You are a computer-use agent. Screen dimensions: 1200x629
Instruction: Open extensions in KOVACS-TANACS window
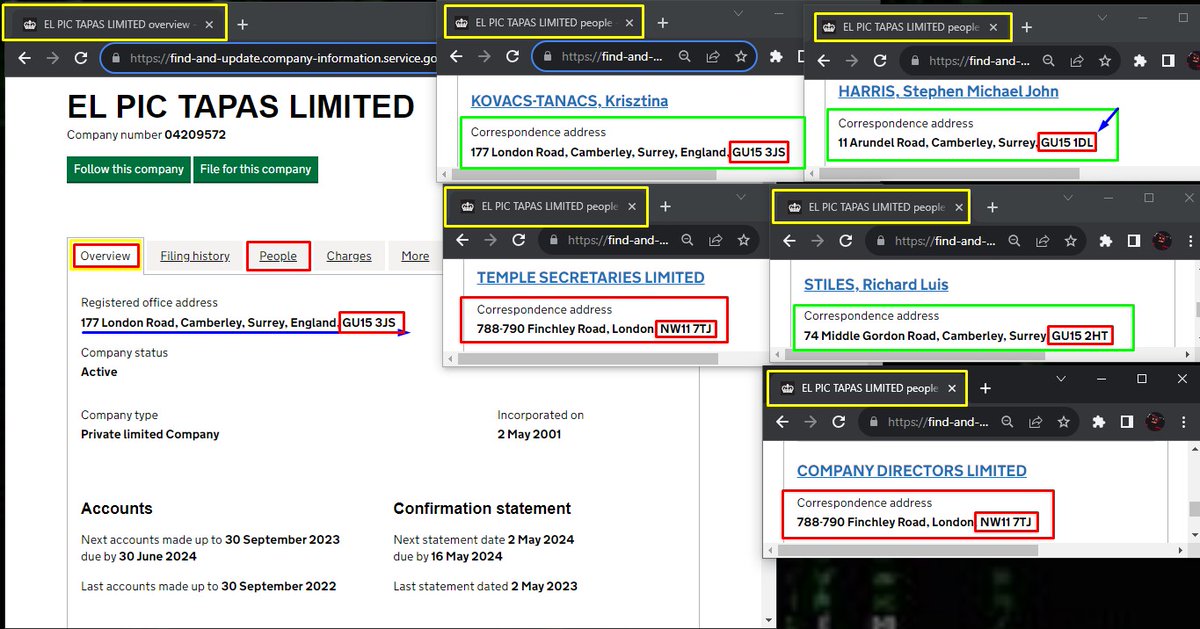click(776, 57)
